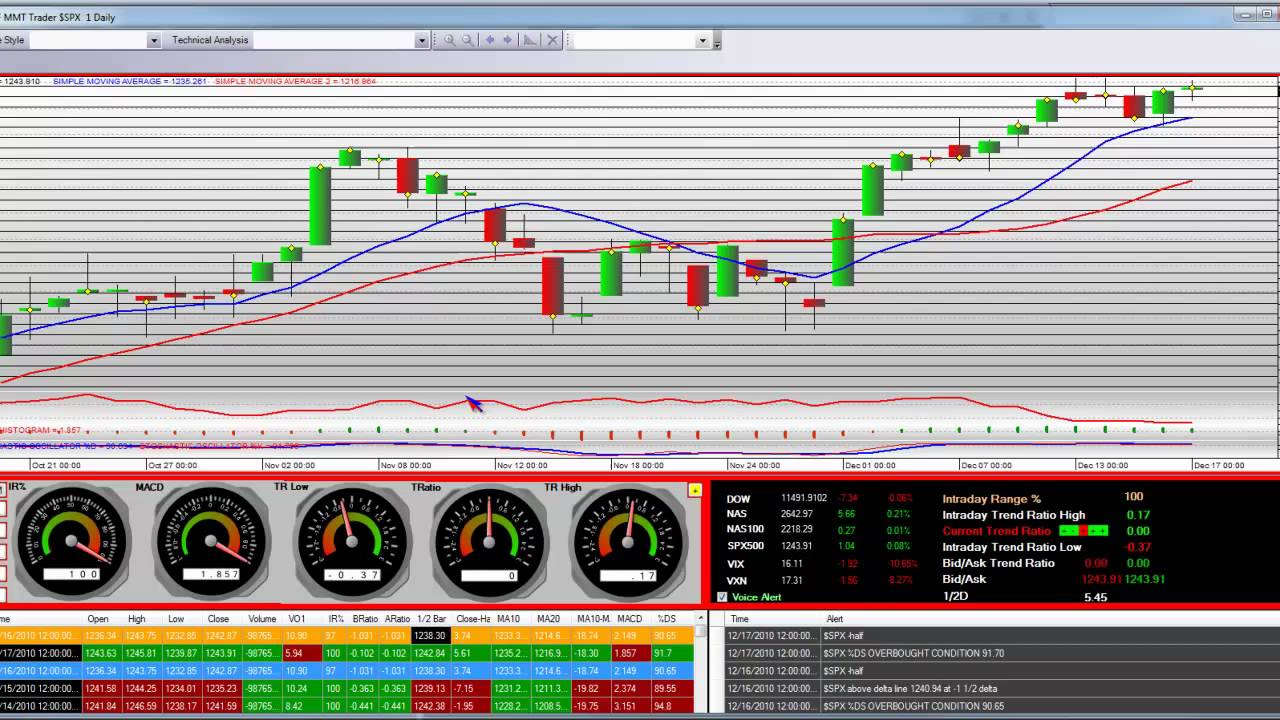The image size is (1280, 720).
Task: Click the delete X toolbar icon
Action: coord(551,40)
